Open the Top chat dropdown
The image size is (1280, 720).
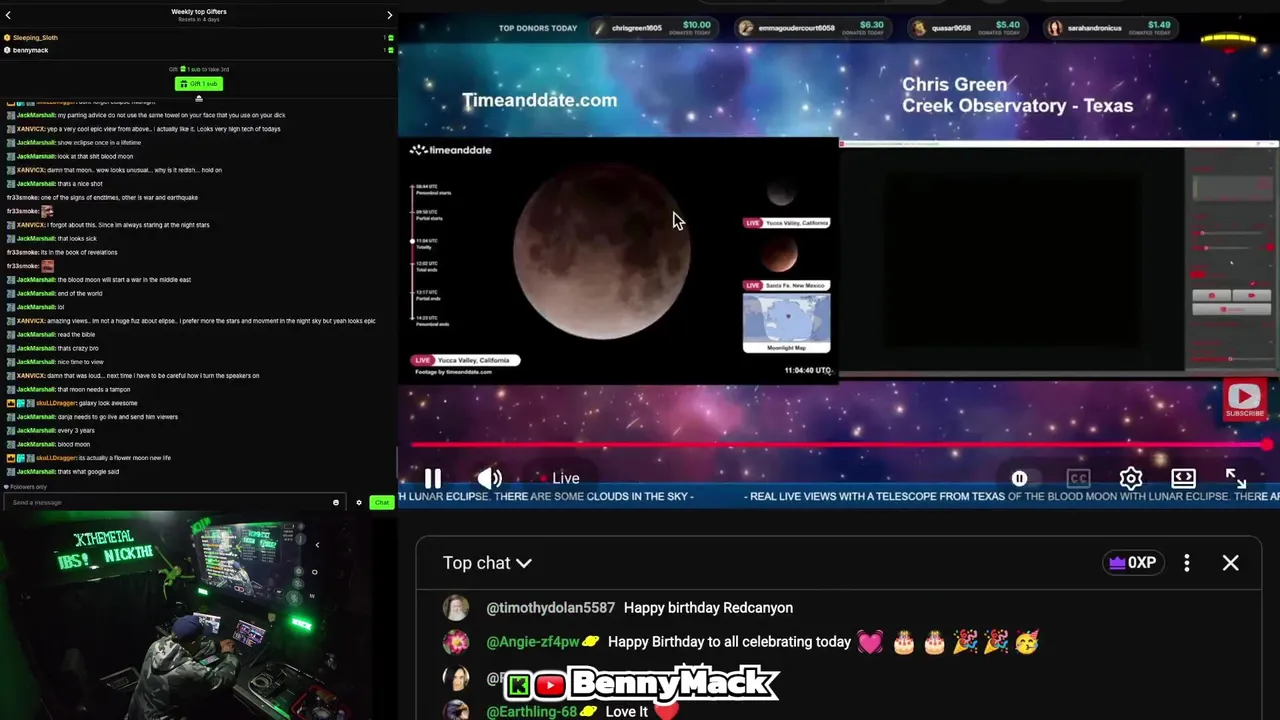(x=487, y=563)
